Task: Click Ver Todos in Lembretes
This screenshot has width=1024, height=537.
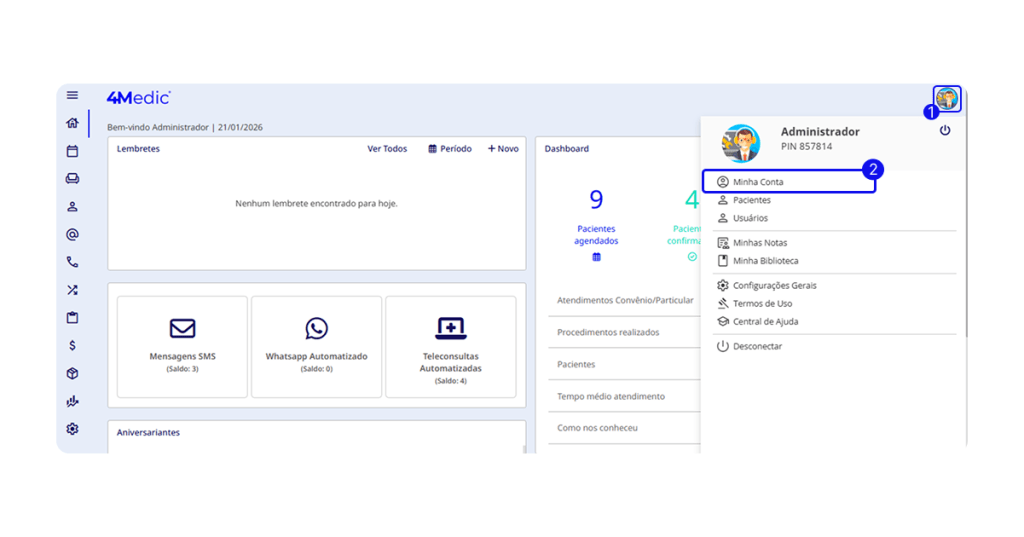Action: click(387, 149)
